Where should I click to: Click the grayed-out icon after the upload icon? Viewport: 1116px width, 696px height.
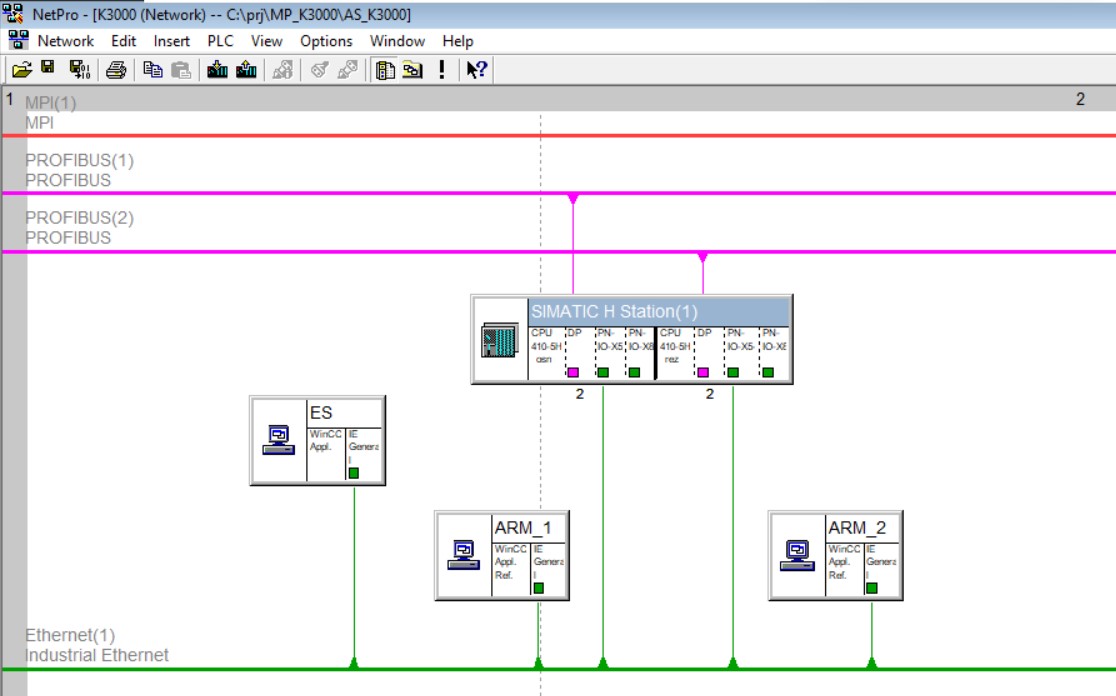point(283,70)
